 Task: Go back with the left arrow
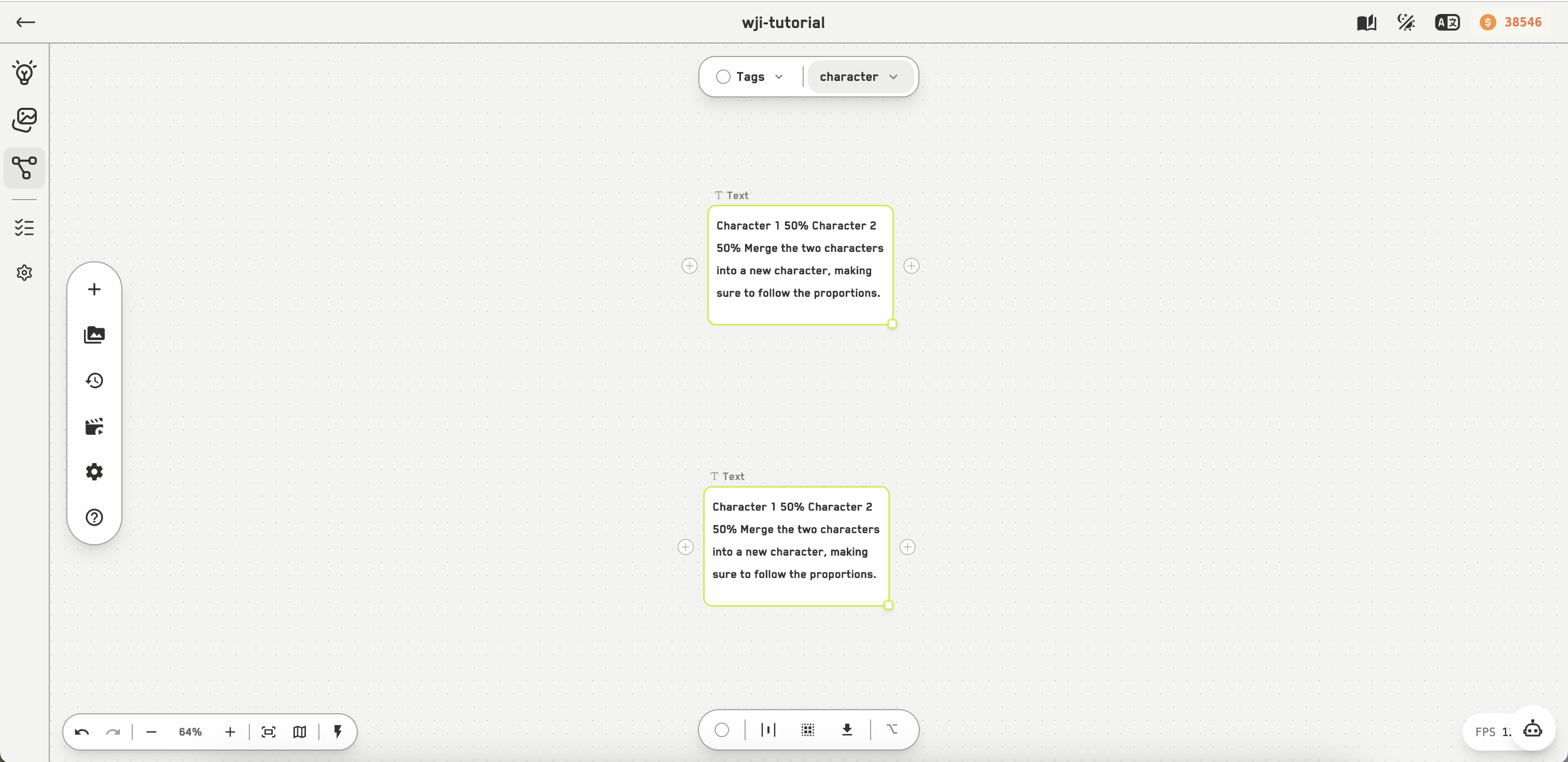[x=25, y=22]
